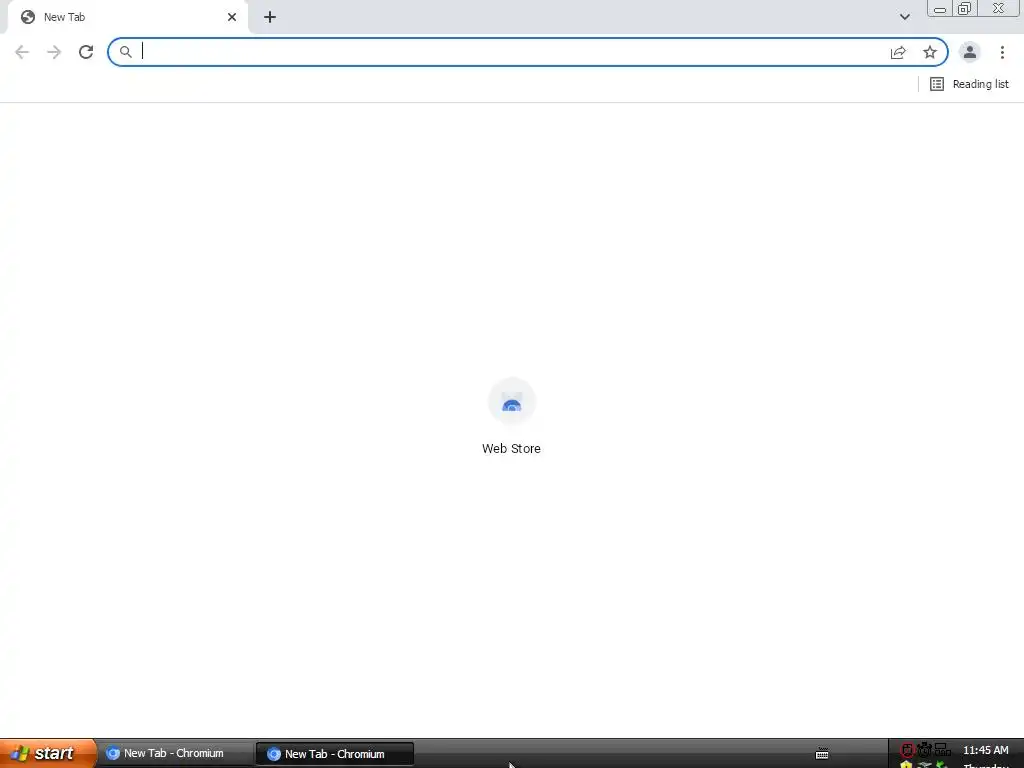The width and height of the screenshot is (1024, 768).
Task: Click the back navigation arrow
Action: tap(22, 52)
